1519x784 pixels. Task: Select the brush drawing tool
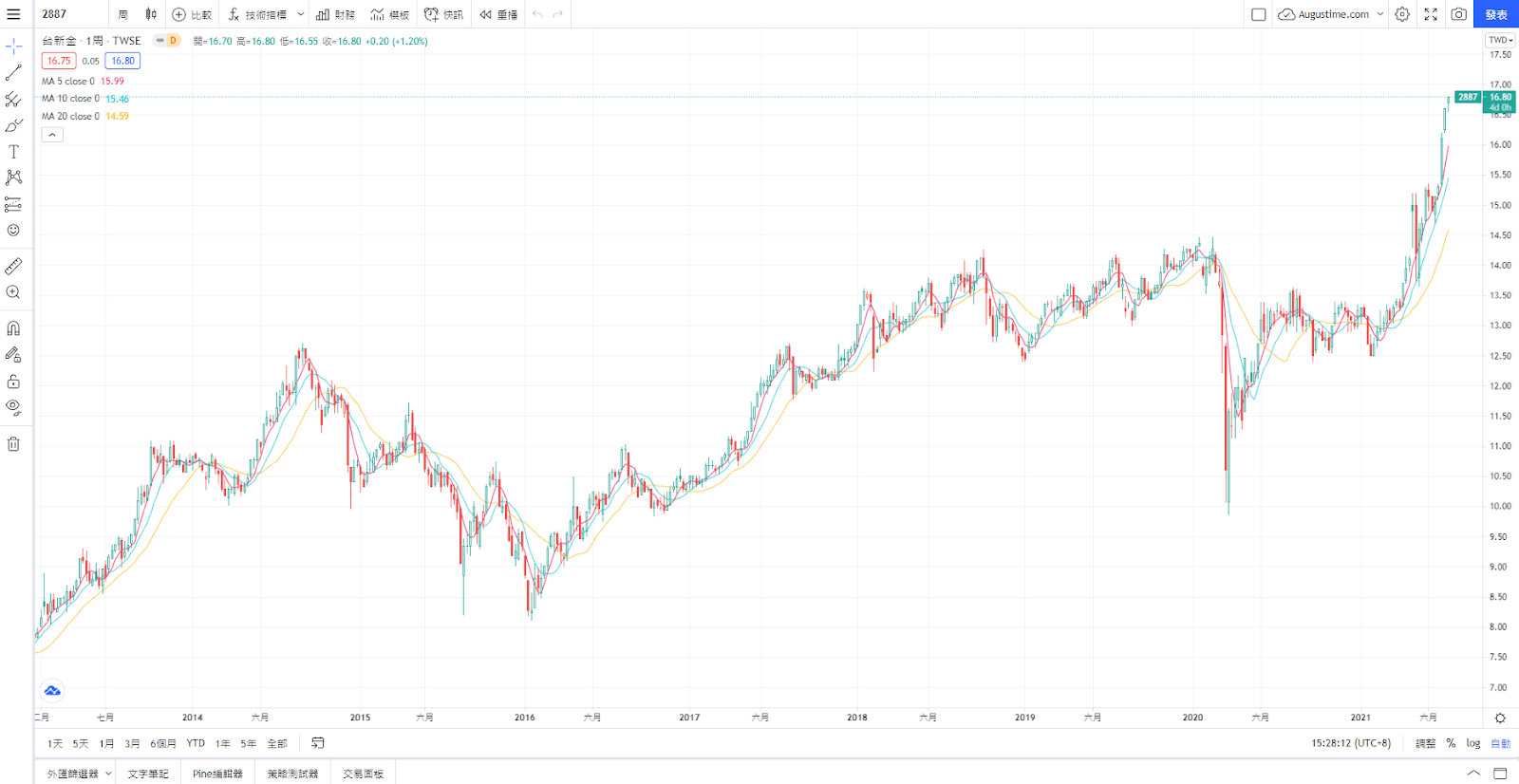(13, 125)
